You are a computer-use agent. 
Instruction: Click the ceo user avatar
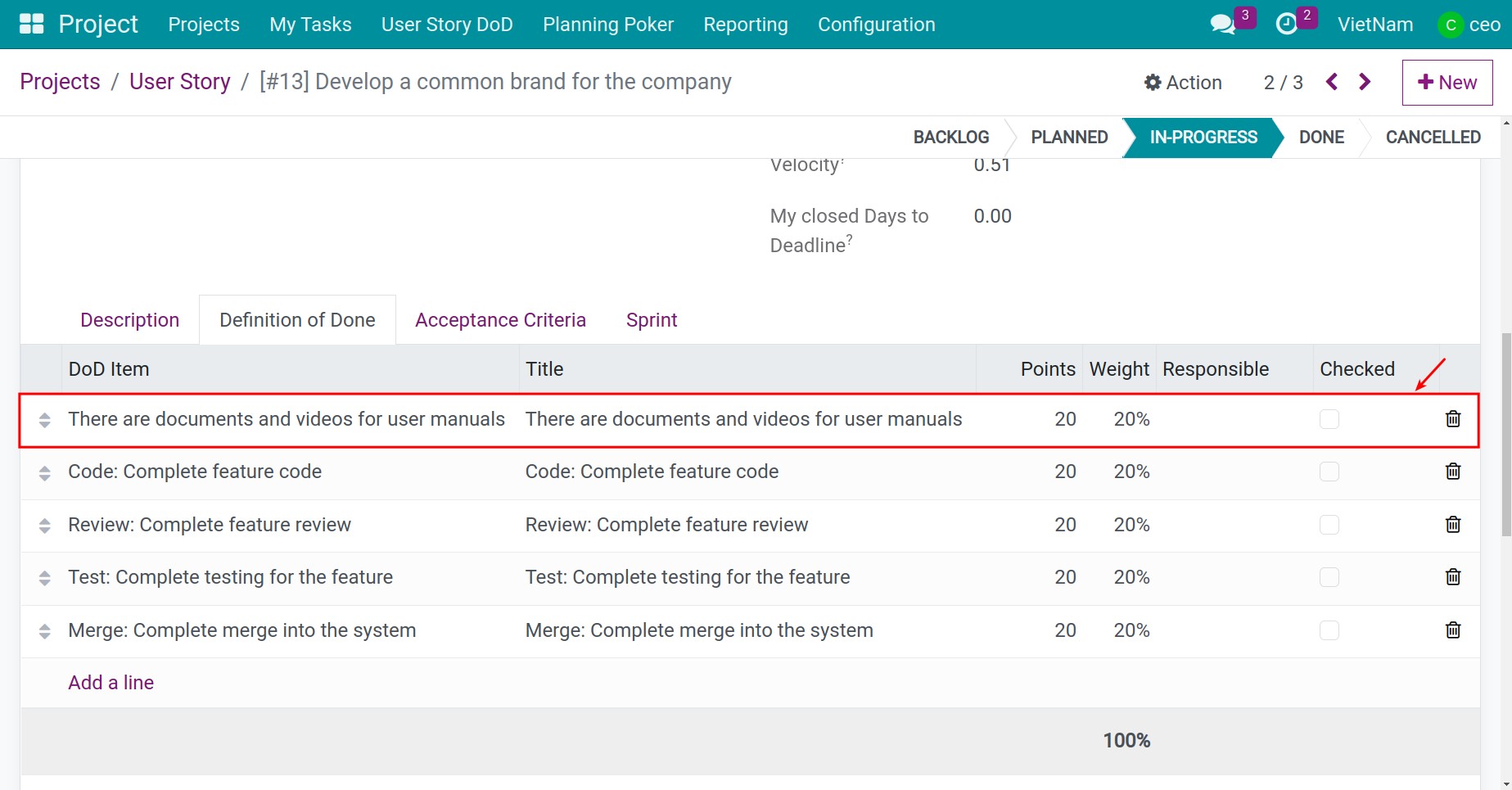(x=1451, y=25)
